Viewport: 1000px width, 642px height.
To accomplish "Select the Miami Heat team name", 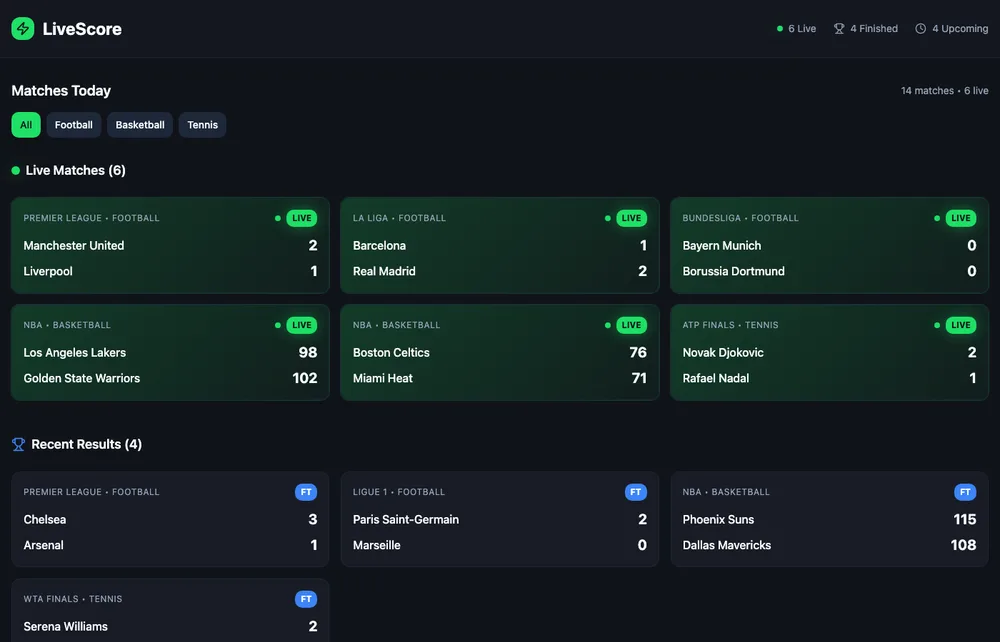I will 383,378.
